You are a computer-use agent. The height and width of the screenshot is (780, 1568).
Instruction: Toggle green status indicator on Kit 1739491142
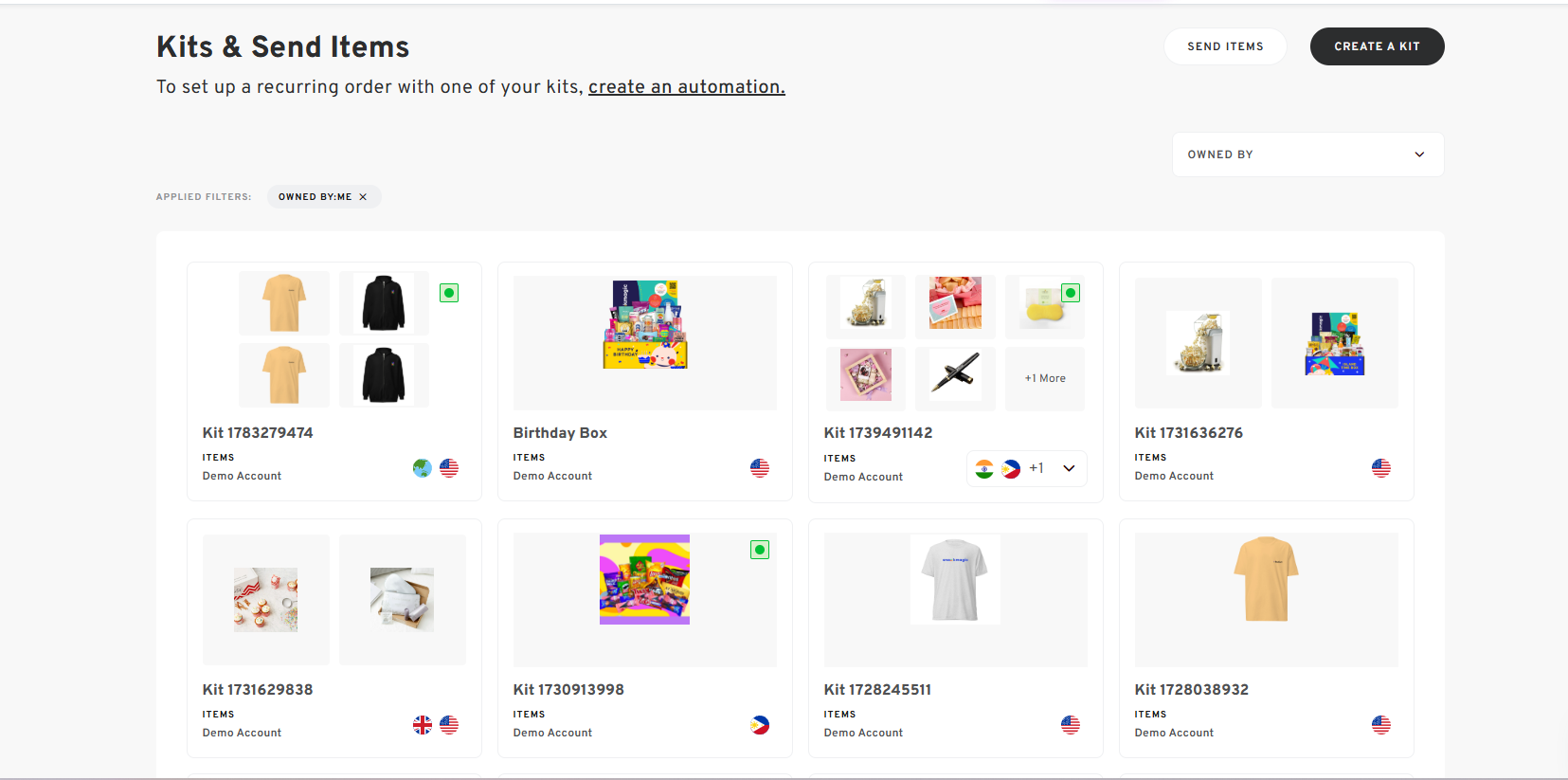[x=1071, y=293]
